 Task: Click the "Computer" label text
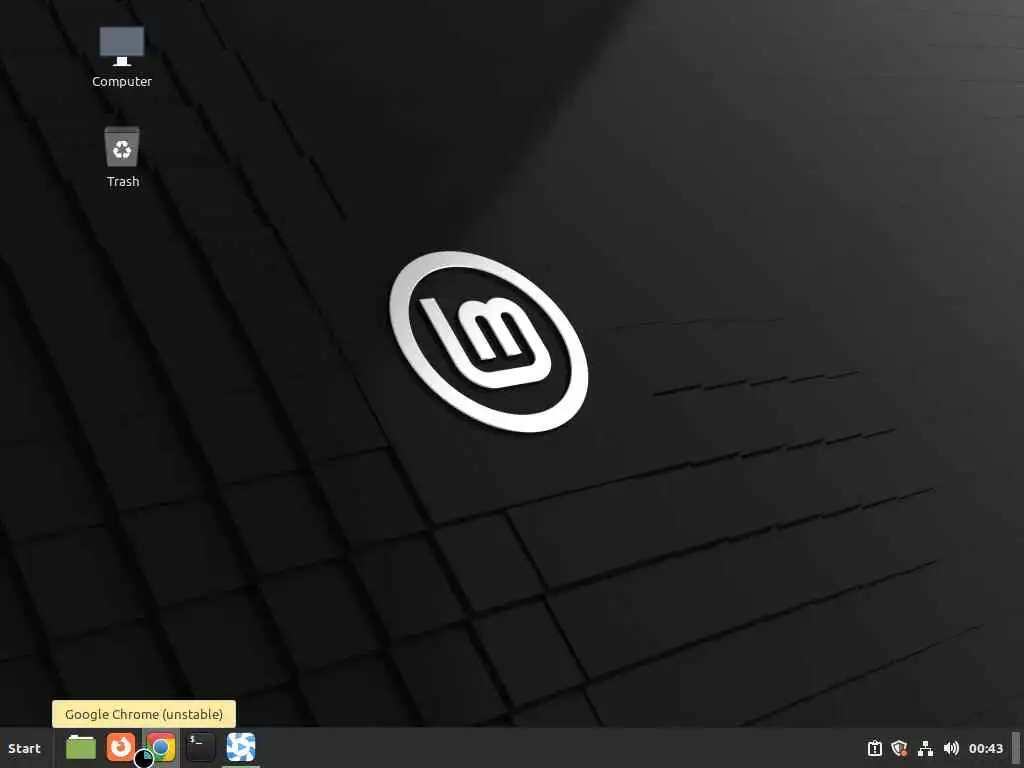click(x=122, y=82)
